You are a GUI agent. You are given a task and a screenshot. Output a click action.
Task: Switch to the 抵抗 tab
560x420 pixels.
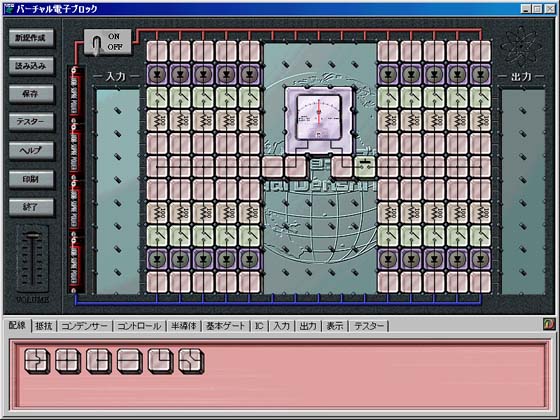point(44,326)
